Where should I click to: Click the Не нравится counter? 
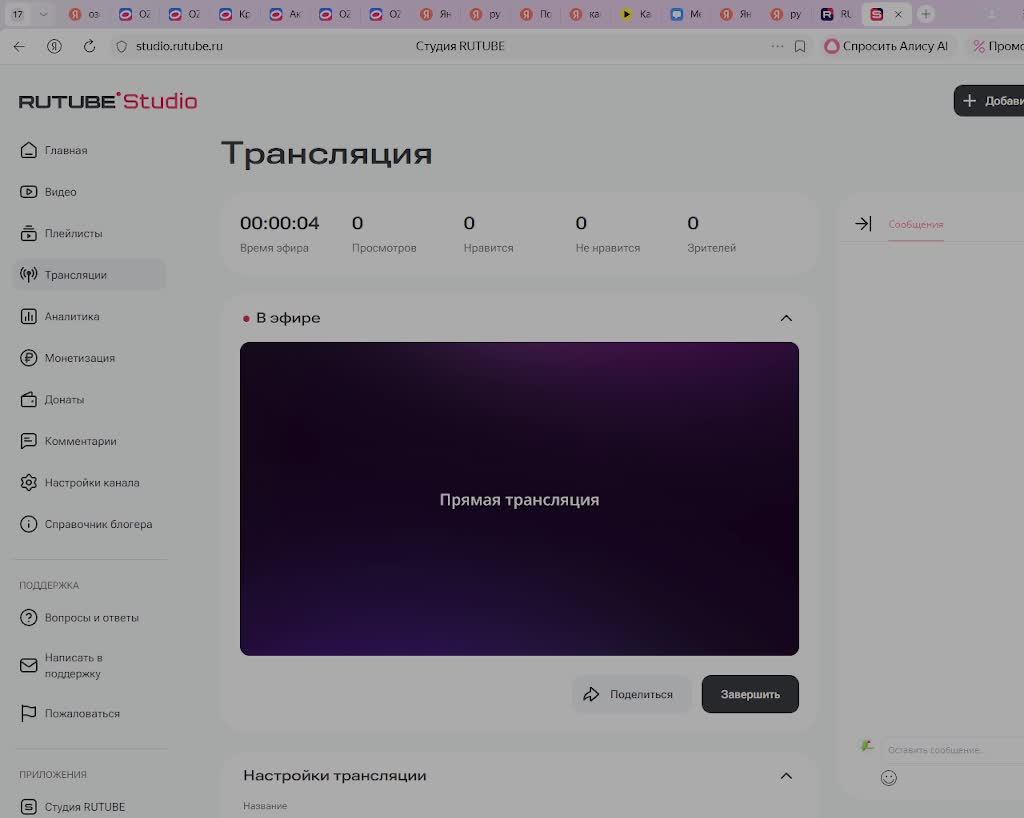pyautogui.click(x=607, y=234)
